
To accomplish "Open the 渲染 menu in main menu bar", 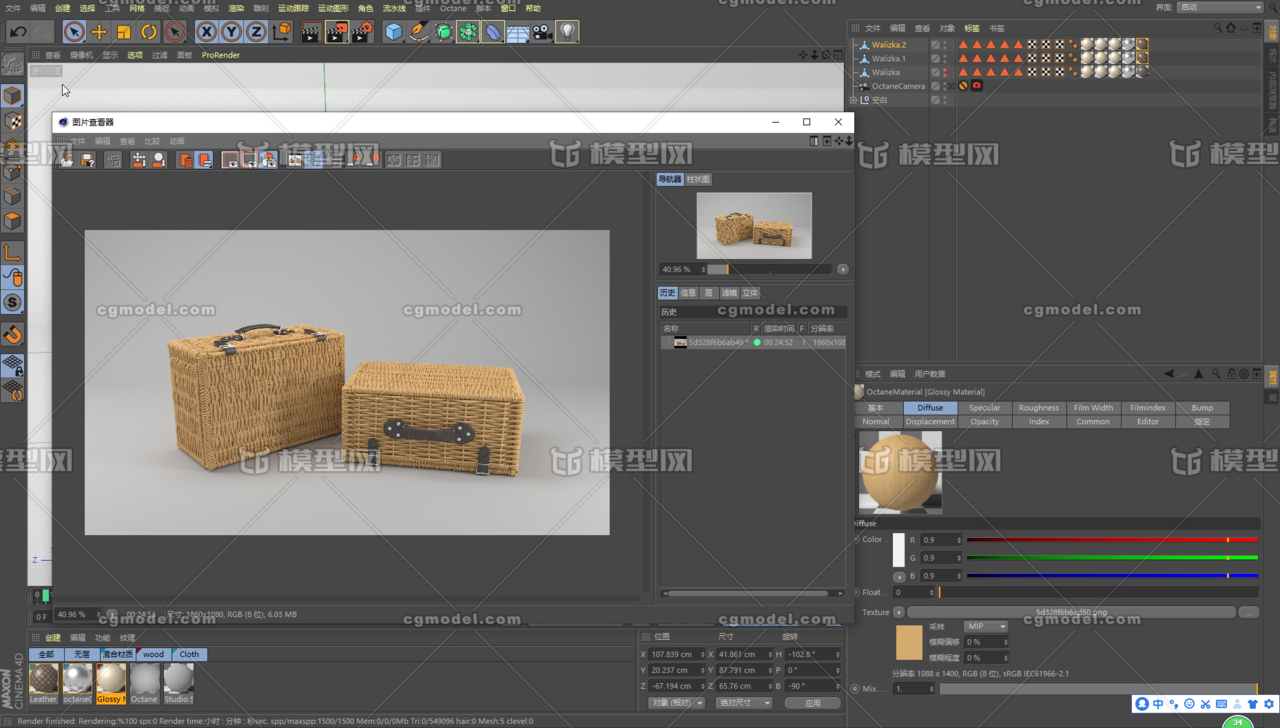I will click(236, 8).
